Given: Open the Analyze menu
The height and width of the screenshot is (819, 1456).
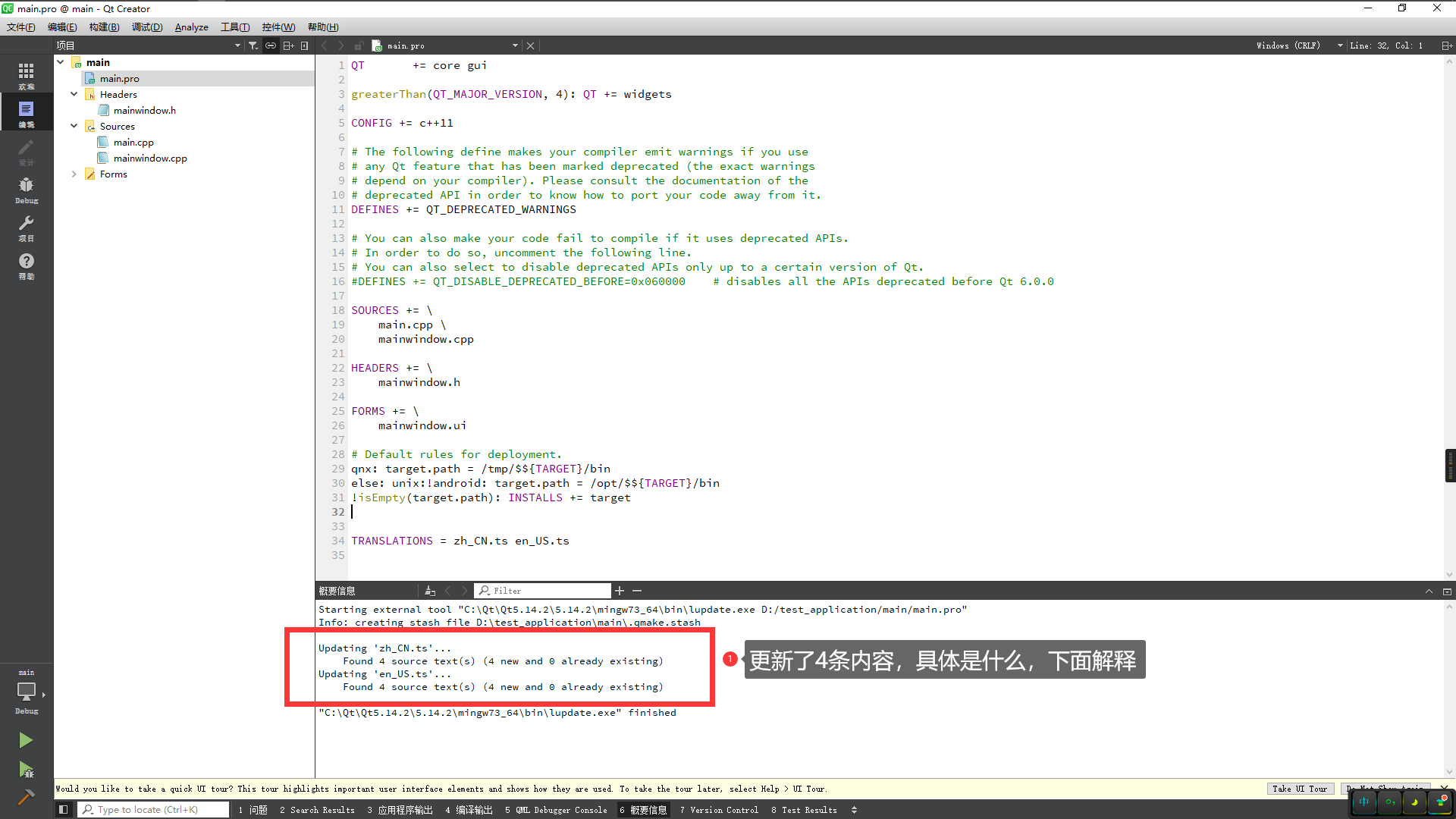Looking at the screenshot, I should click(x=192, y=27).
